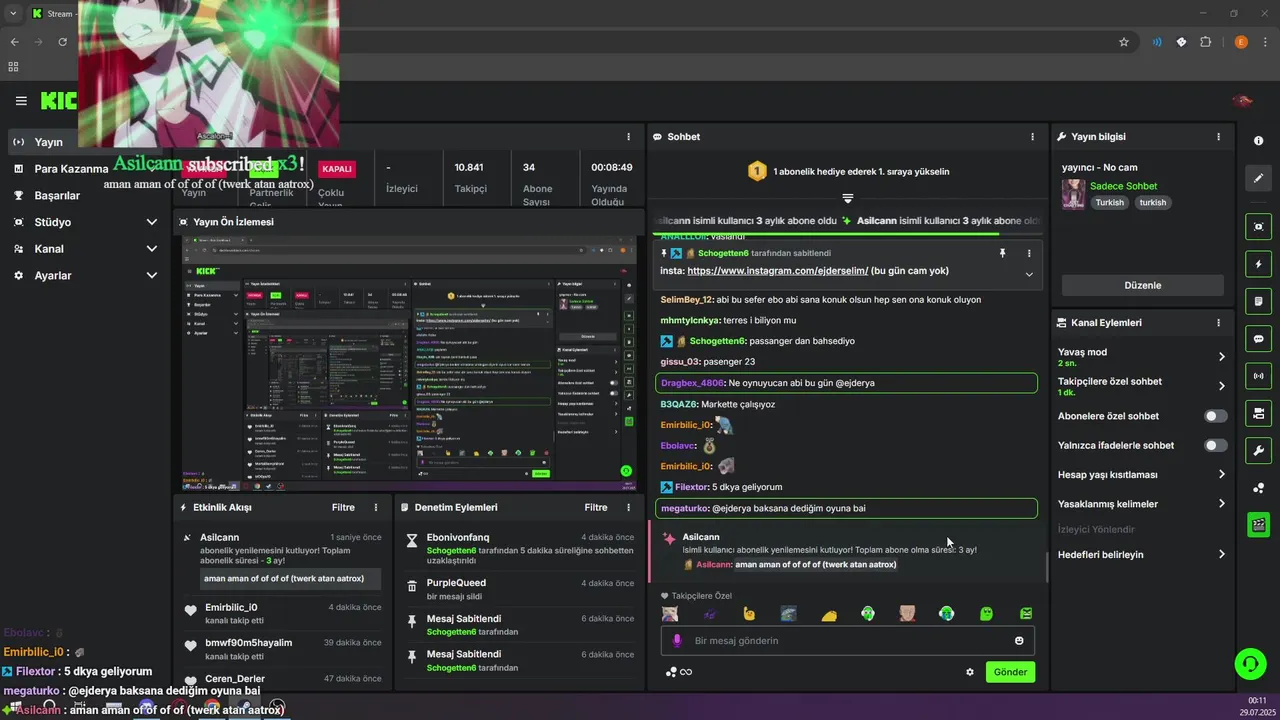1280x720 pixels.
Task: Open Denetim Eylemleri panel three-dot menu
Action: click(x=629, y=508)
